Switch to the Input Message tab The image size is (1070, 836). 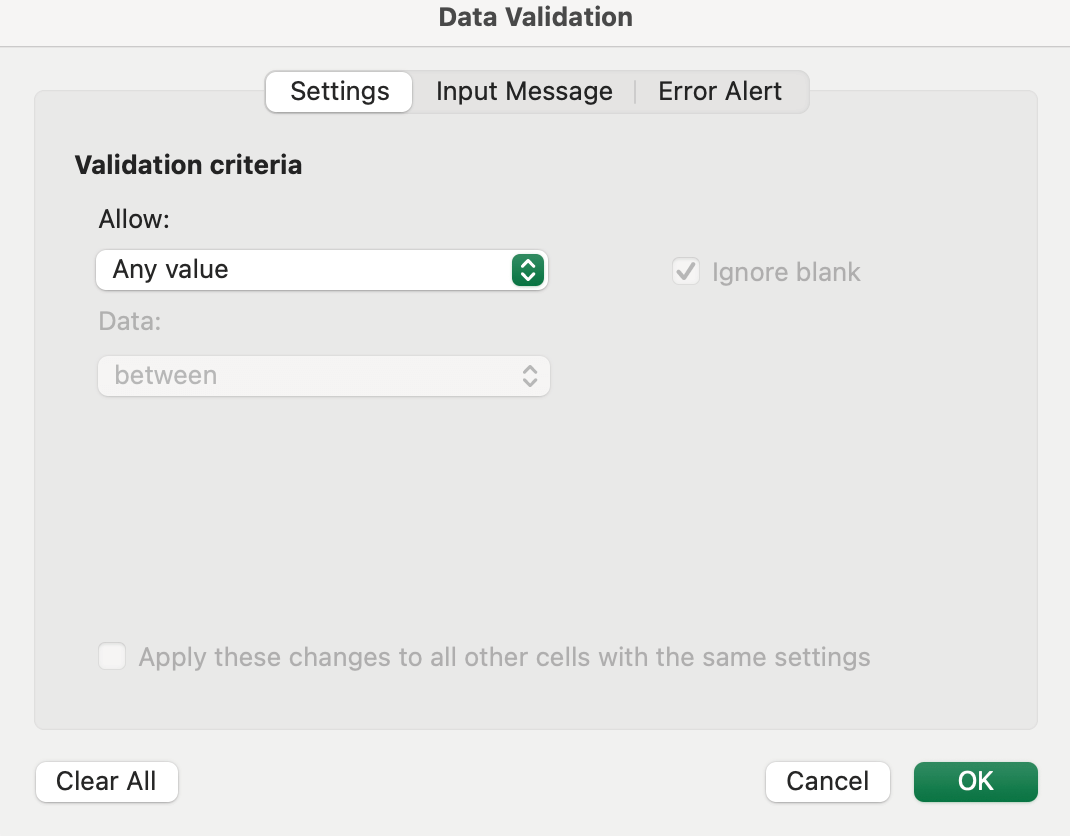click(x=524, y=91)
